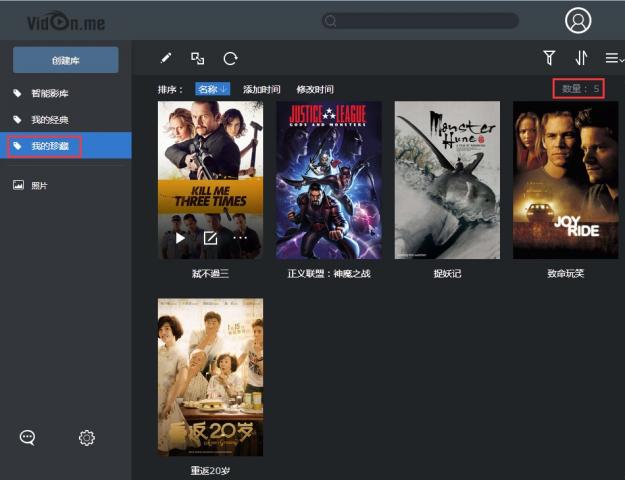Focus the top search field
625x480 pixels.
click(x=420, y=20)
